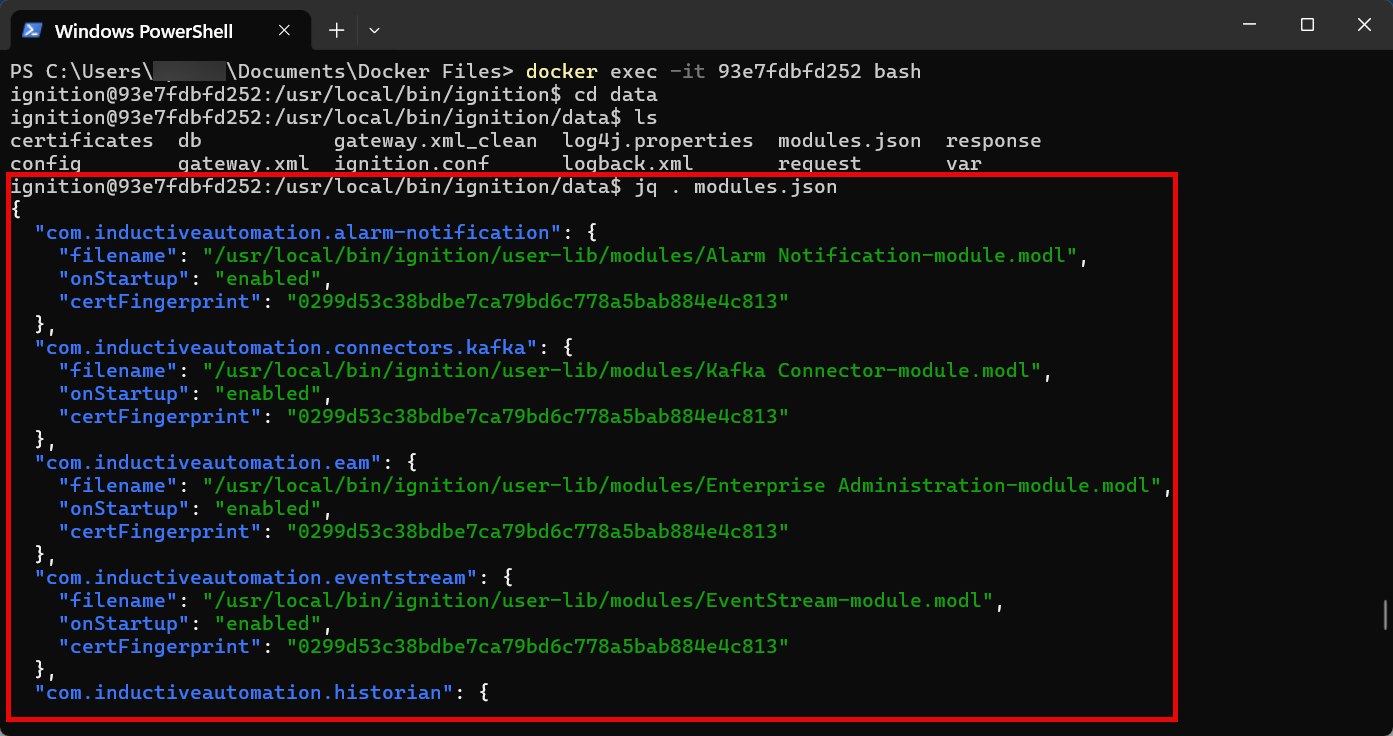The width and height of the screenshot is (1393, 736).
Task: Click the eventstream JSON key
Action: coord(256,577)
